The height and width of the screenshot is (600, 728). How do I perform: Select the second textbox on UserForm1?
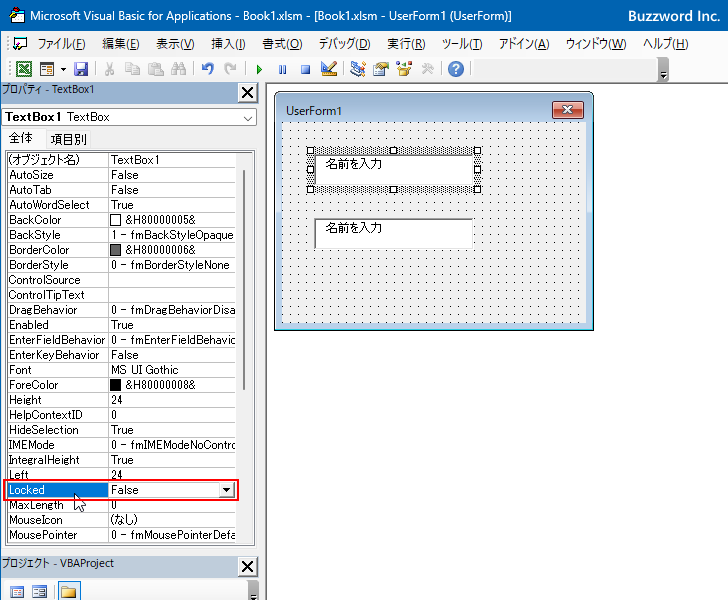point(394,234)
